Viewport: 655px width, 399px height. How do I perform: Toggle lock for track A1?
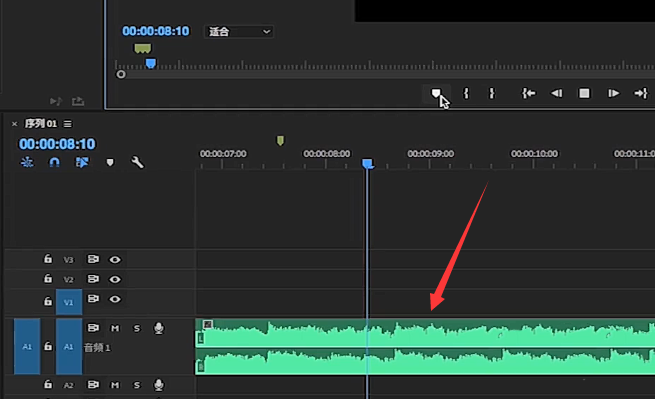pyautogui.click(x=48, y=346)
